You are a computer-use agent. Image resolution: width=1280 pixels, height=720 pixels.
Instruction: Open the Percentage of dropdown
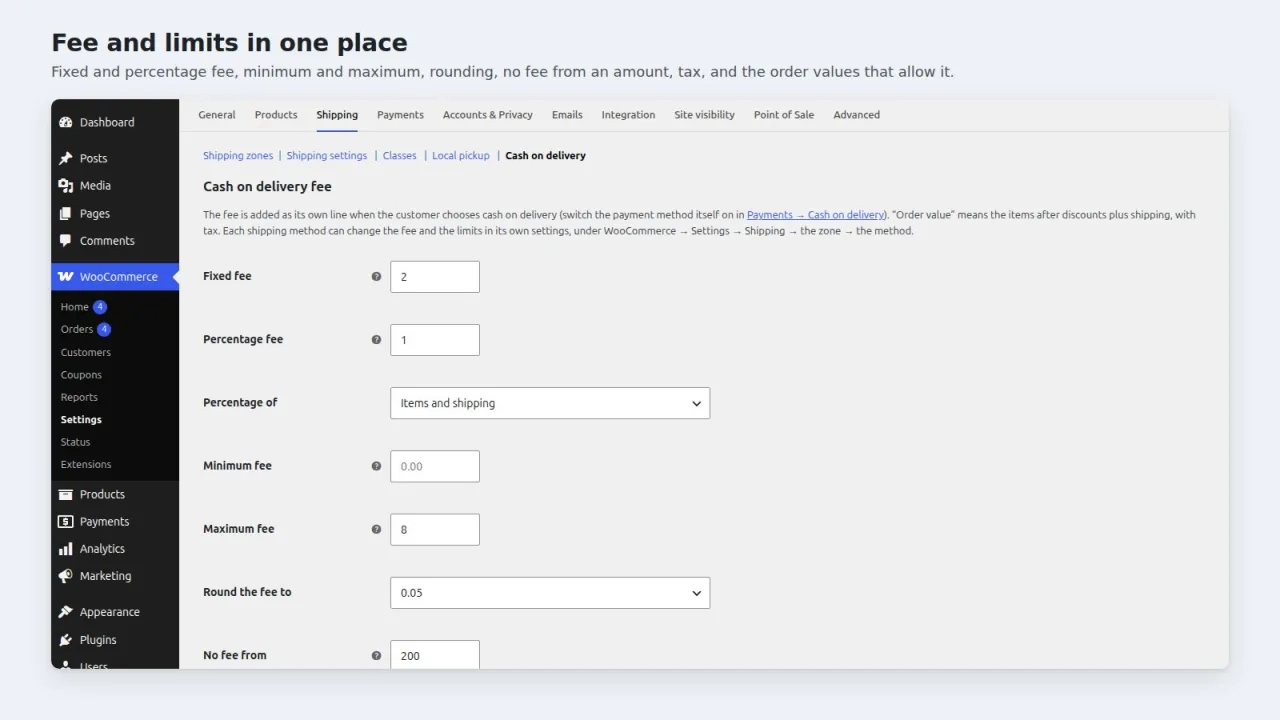[x=550, y=403]
